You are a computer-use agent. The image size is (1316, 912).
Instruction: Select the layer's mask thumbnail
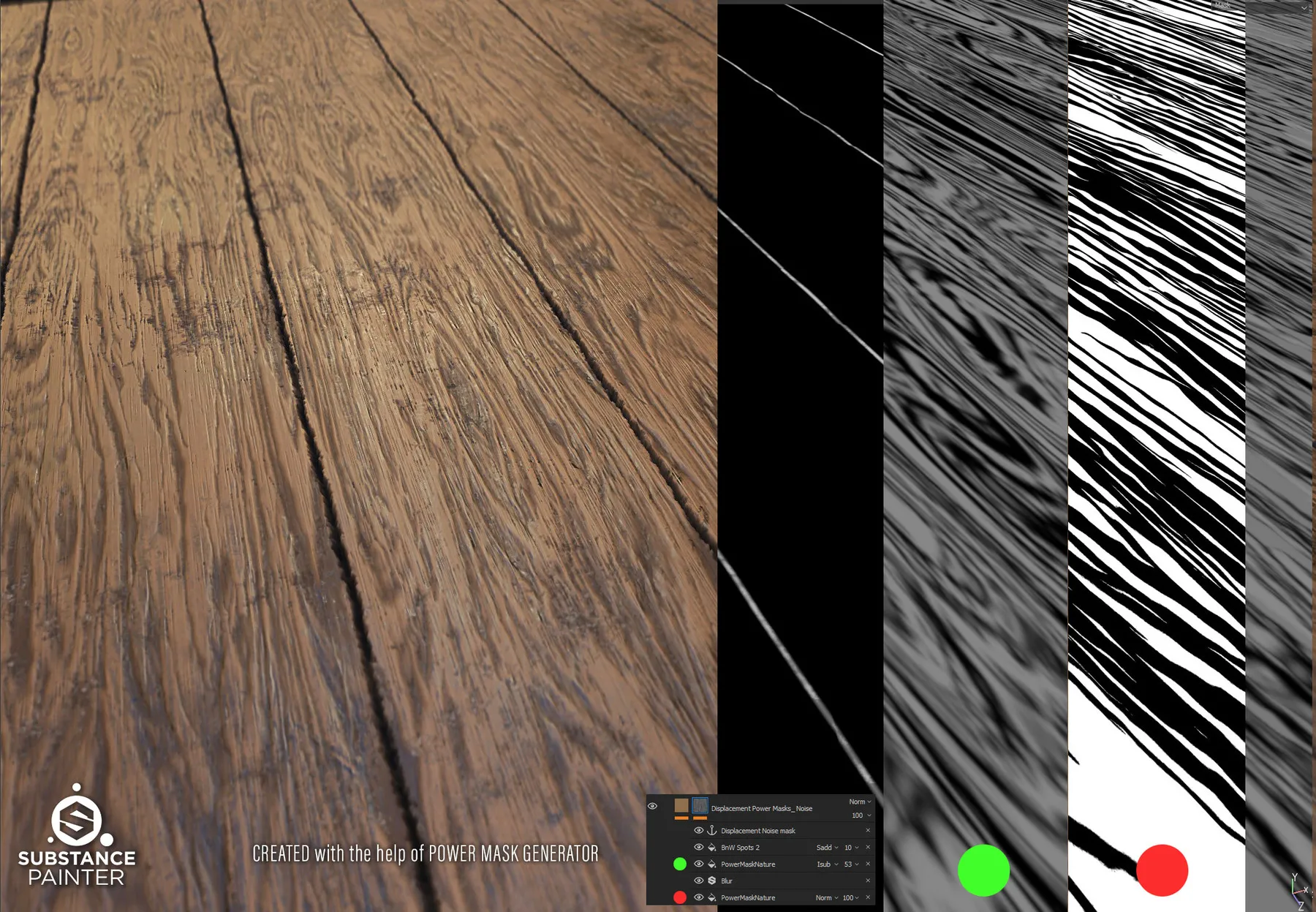(x=700, y=806)
